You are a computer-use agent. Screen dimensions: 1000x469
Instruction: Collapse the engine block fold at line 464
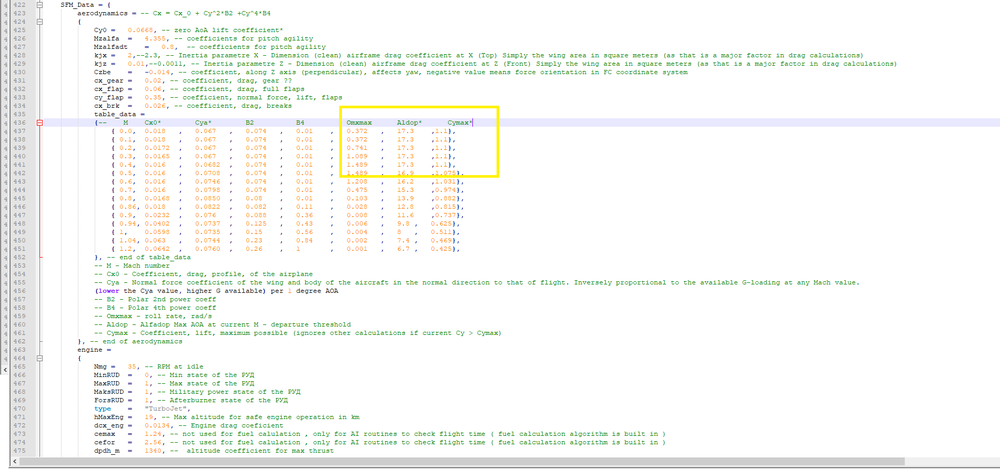(x=40, y=359)
